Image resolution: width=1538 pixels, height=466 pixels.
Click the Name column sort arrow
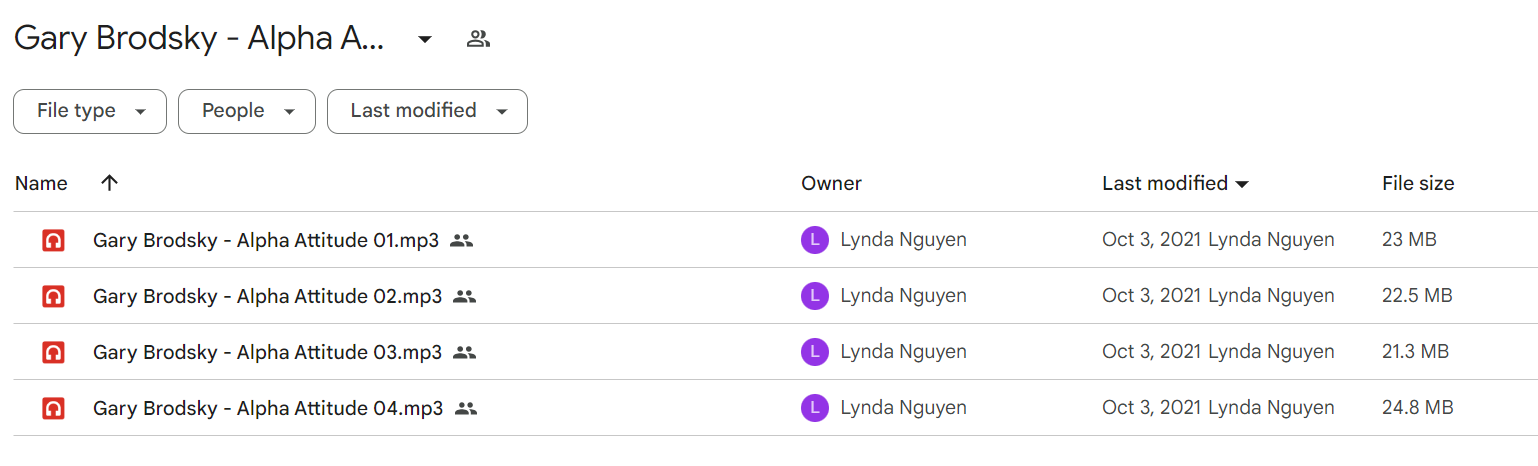[110, 183]
